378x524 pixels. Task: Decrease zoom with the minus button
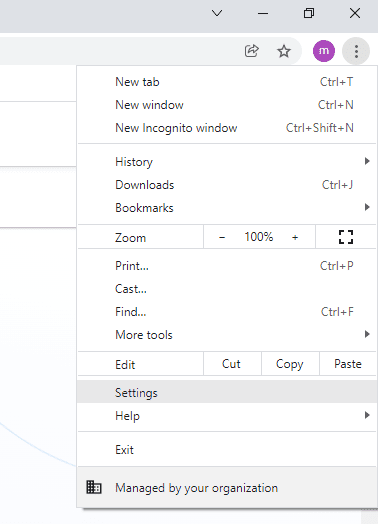point(222,237)
